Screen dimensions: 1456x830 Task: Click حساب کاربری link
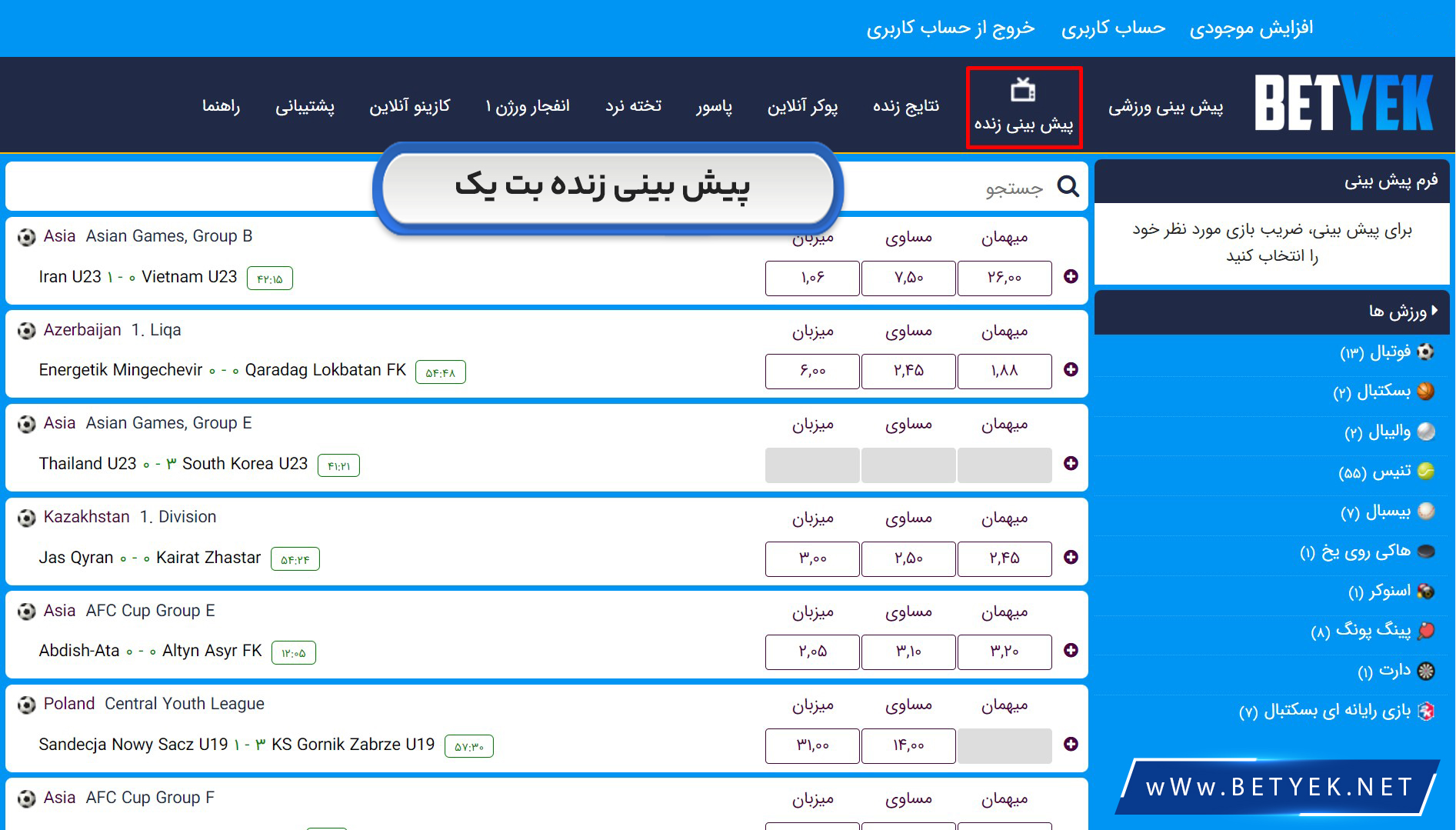tap(1113, 28)
